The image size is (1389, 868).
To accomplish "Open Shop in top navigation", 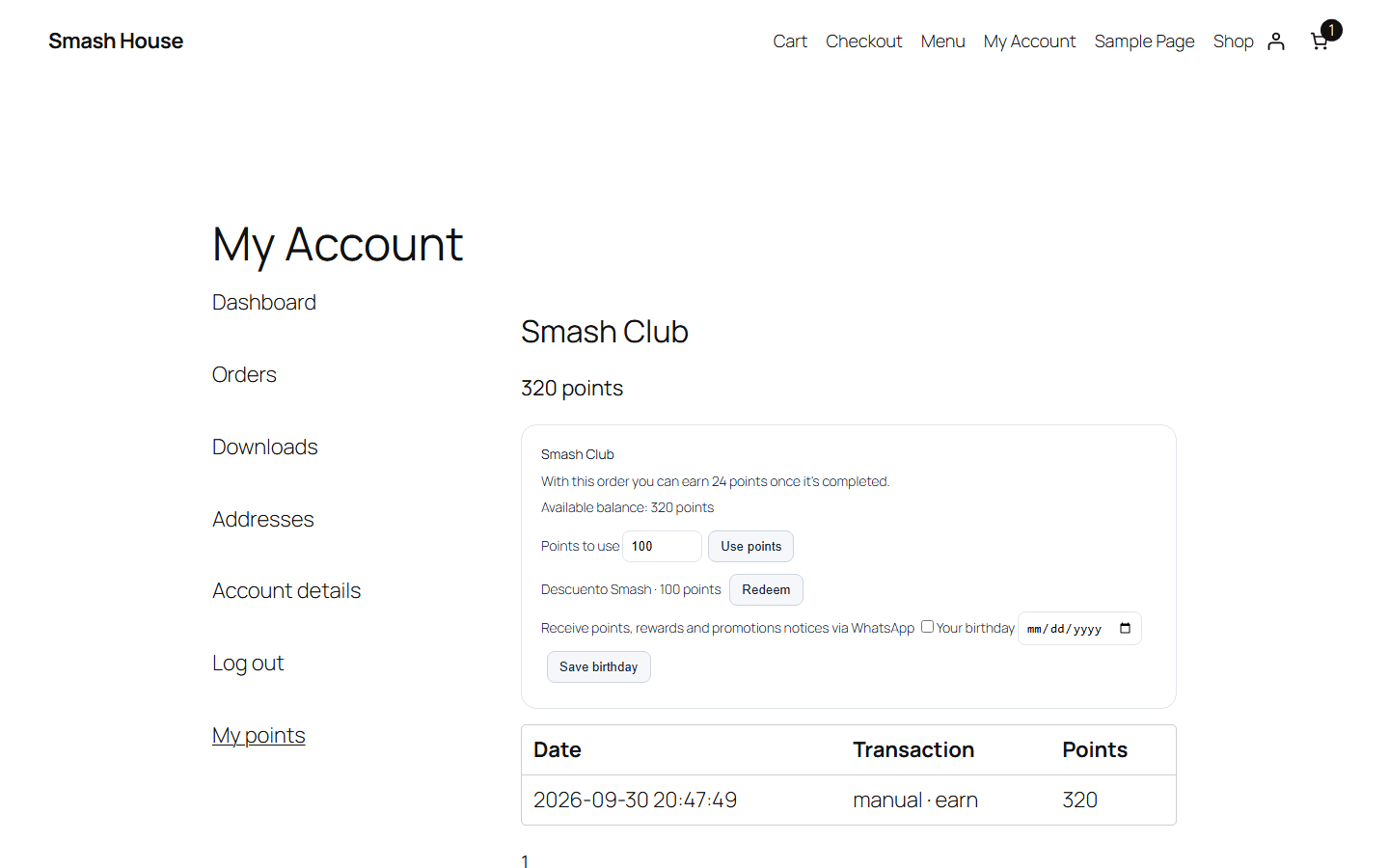I will click(x=1233, y=41).
